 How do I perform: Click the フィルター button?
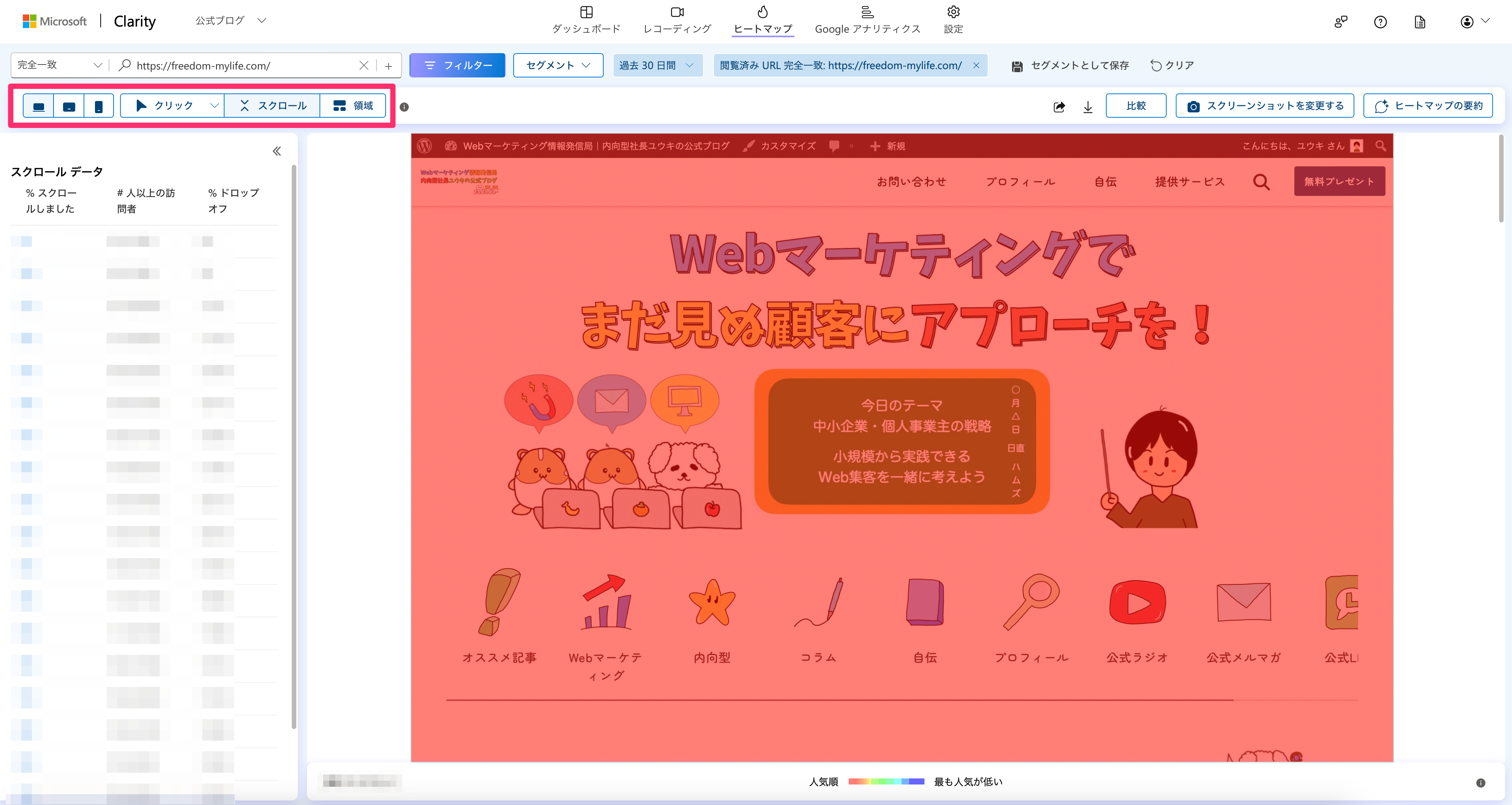[457, 65]
